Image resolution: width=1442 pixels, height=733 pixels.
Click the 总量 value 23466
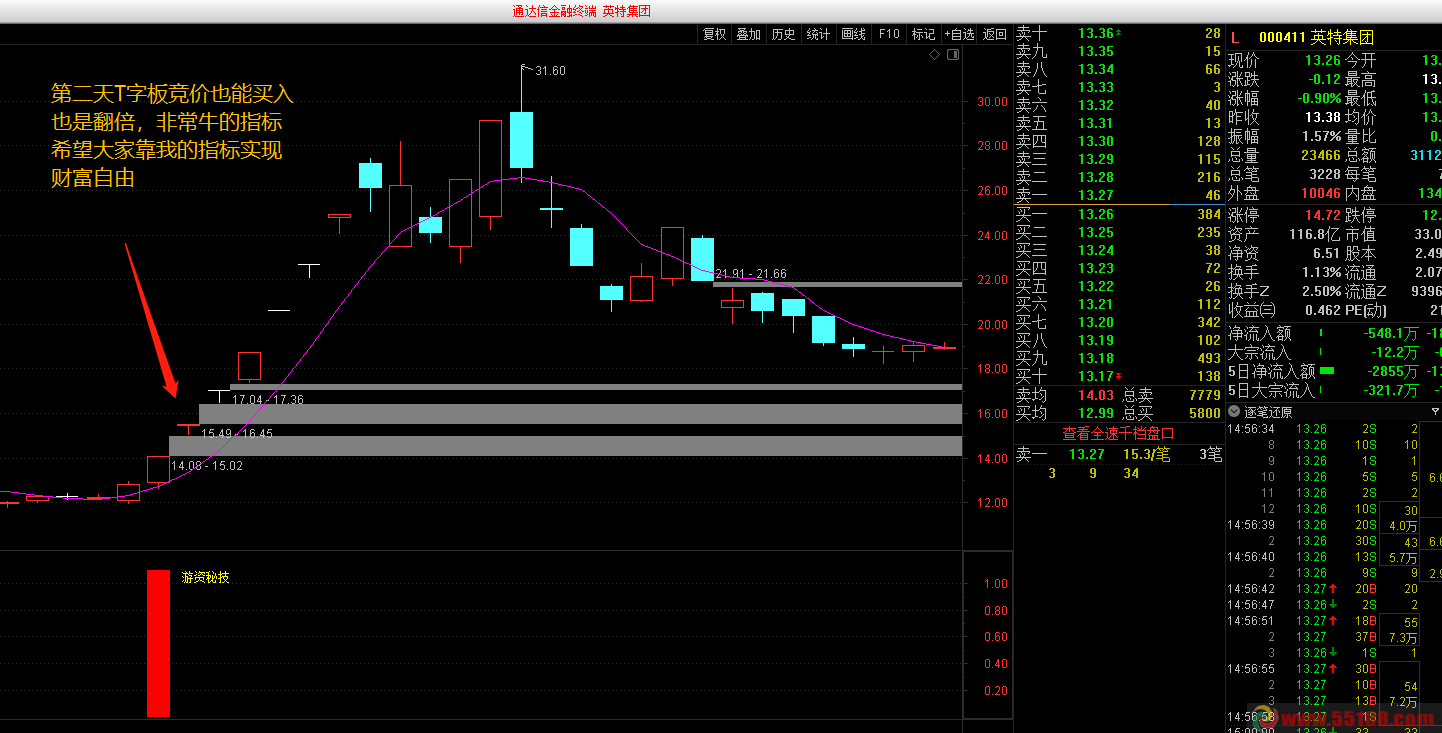click(1320, 155)
